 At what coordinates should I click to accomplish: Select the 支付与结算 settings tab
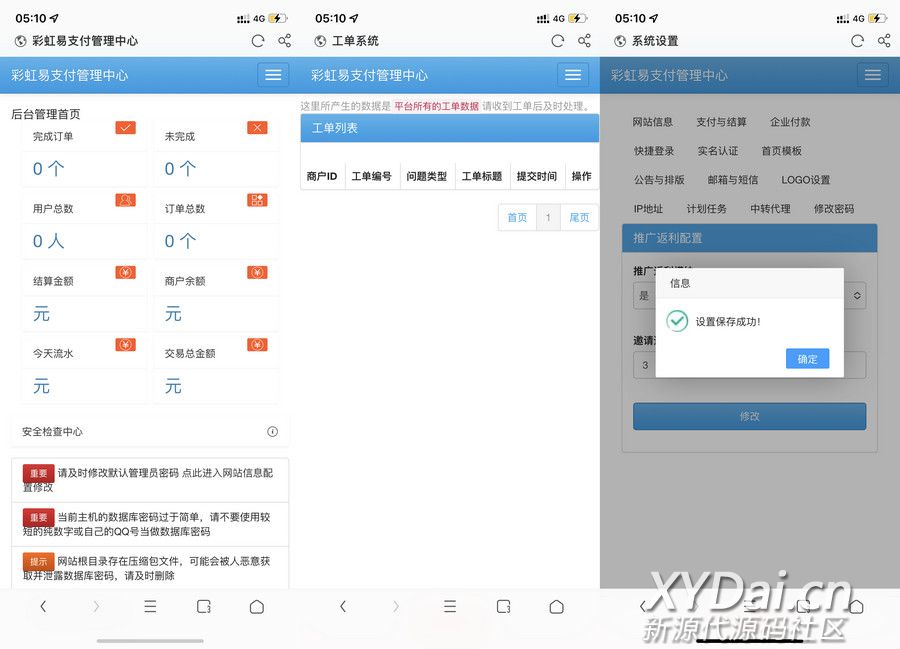tap(721, 122)
